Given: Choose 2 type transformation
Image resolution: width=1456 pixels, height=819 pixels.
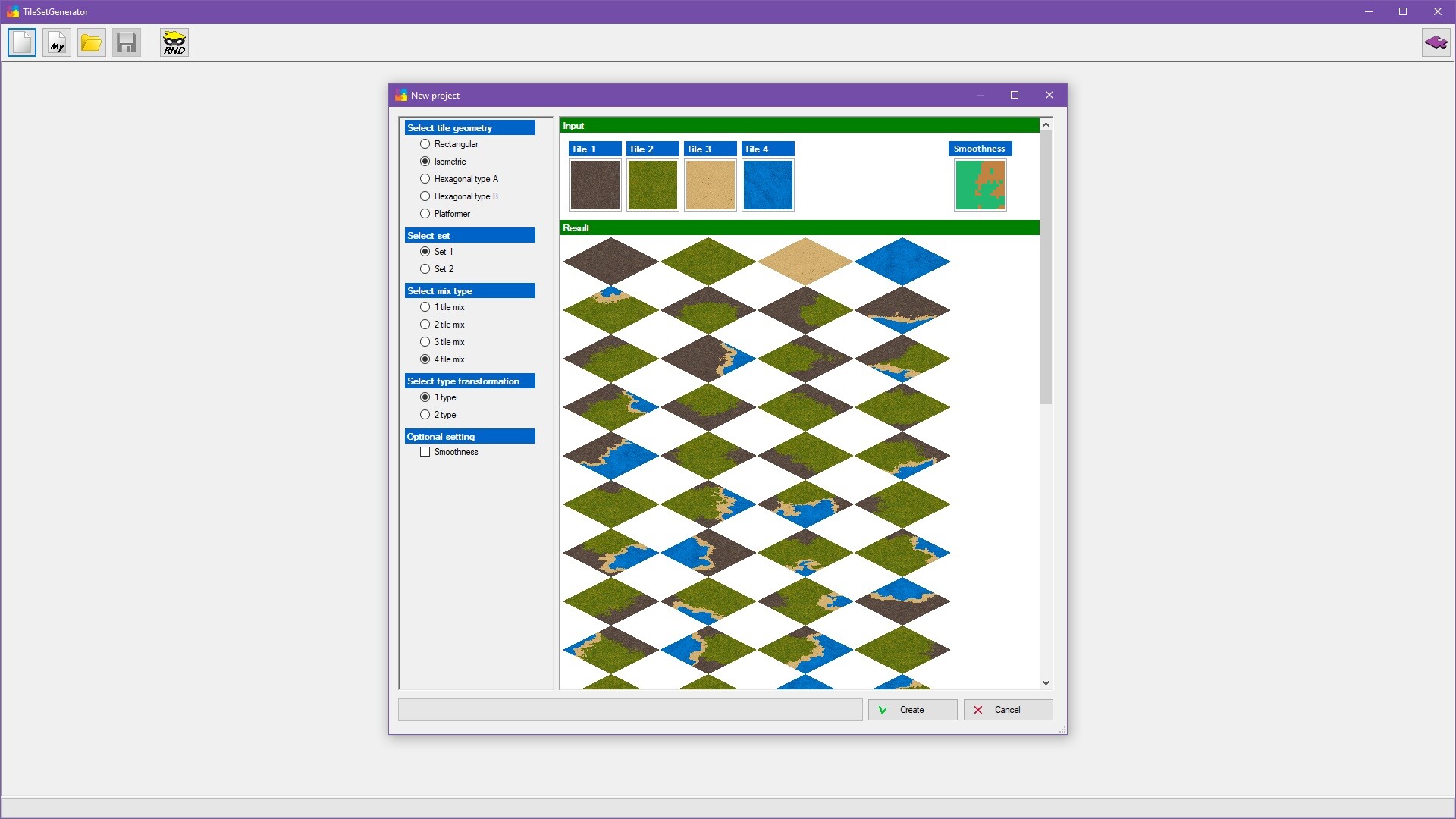Looking at the screenshot, I should 425,414.
